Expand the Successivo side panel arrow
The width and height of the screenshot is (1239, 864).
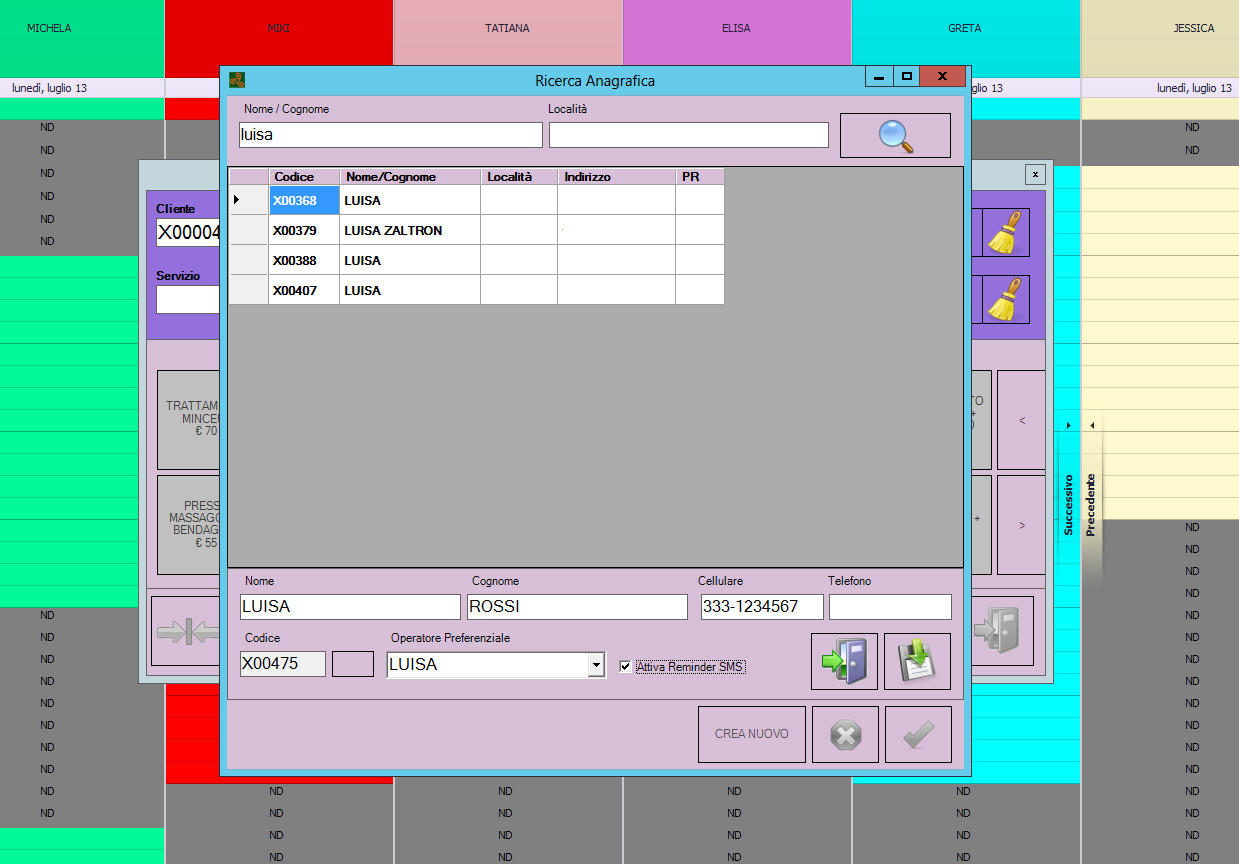pos(1068,426)
